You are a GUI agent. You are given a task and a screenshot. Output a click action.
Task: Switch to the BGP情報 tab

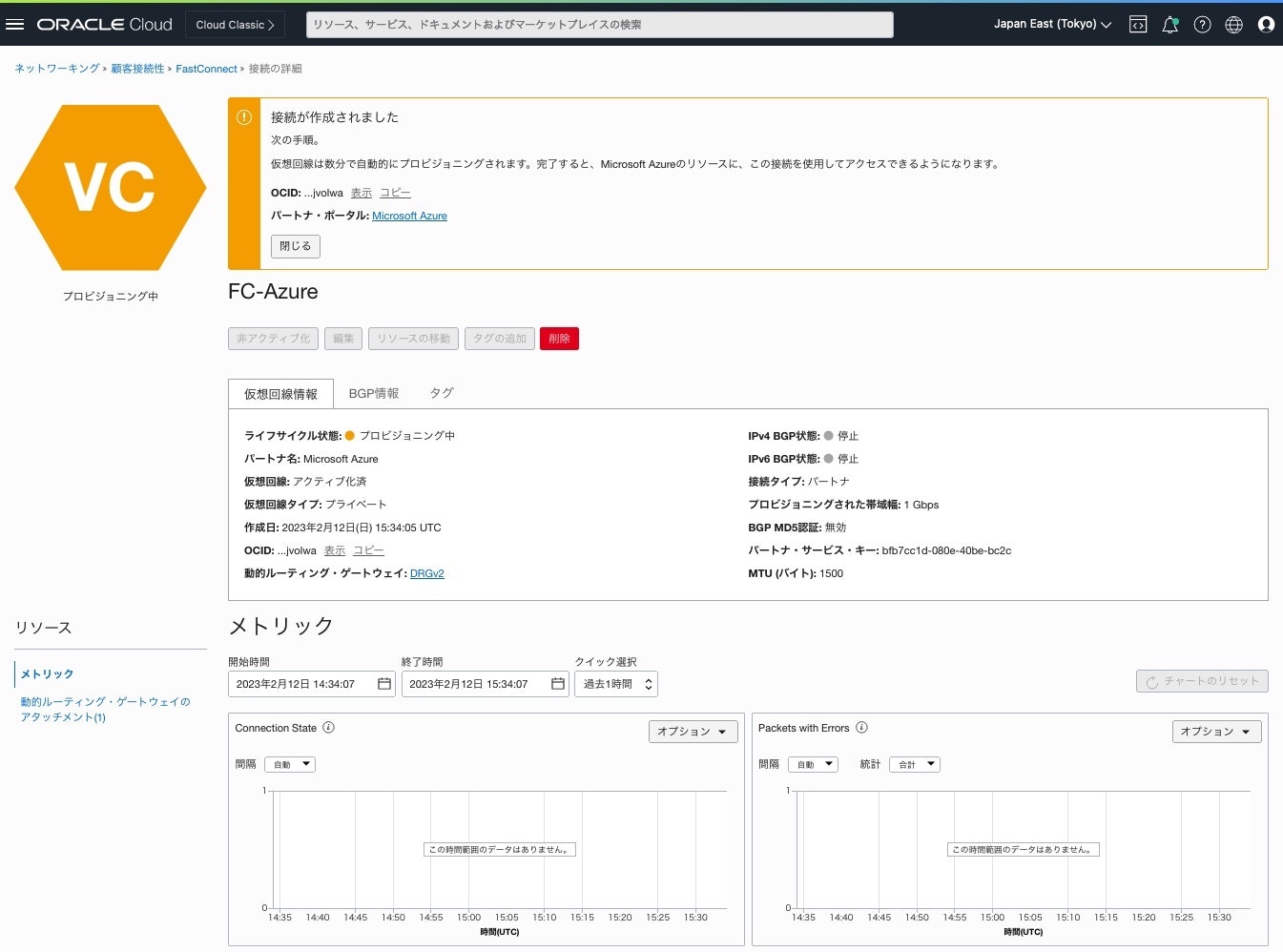pos(374,393)
